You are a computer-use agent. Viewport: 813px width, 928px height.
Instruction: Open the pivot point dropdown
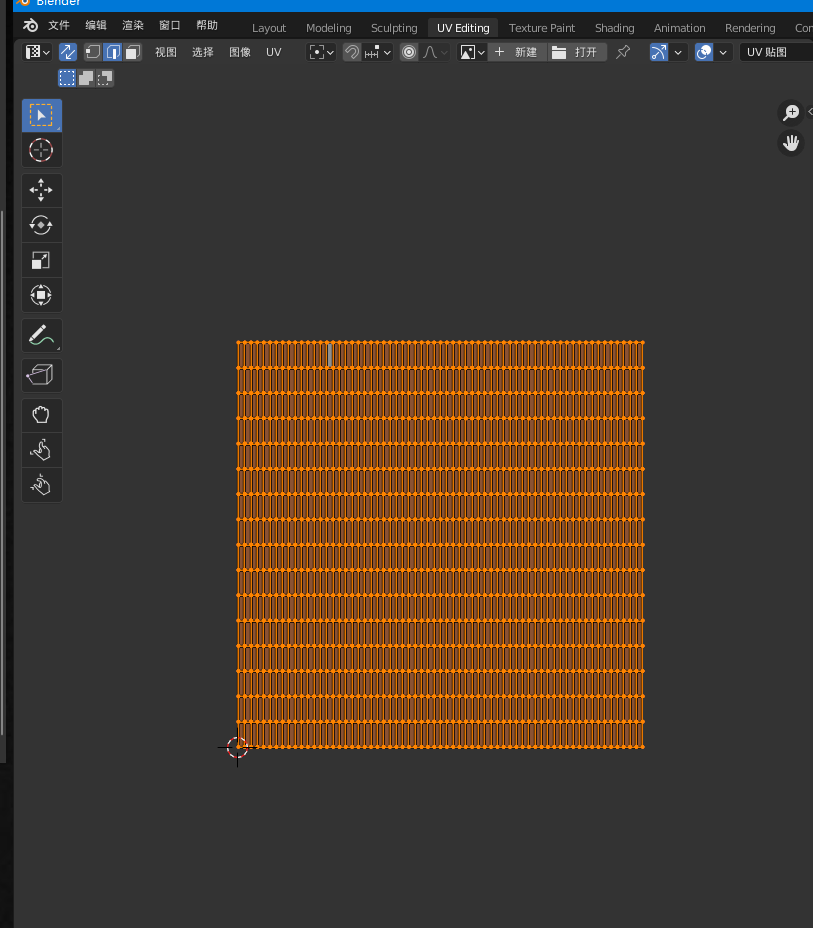[321, 52]
